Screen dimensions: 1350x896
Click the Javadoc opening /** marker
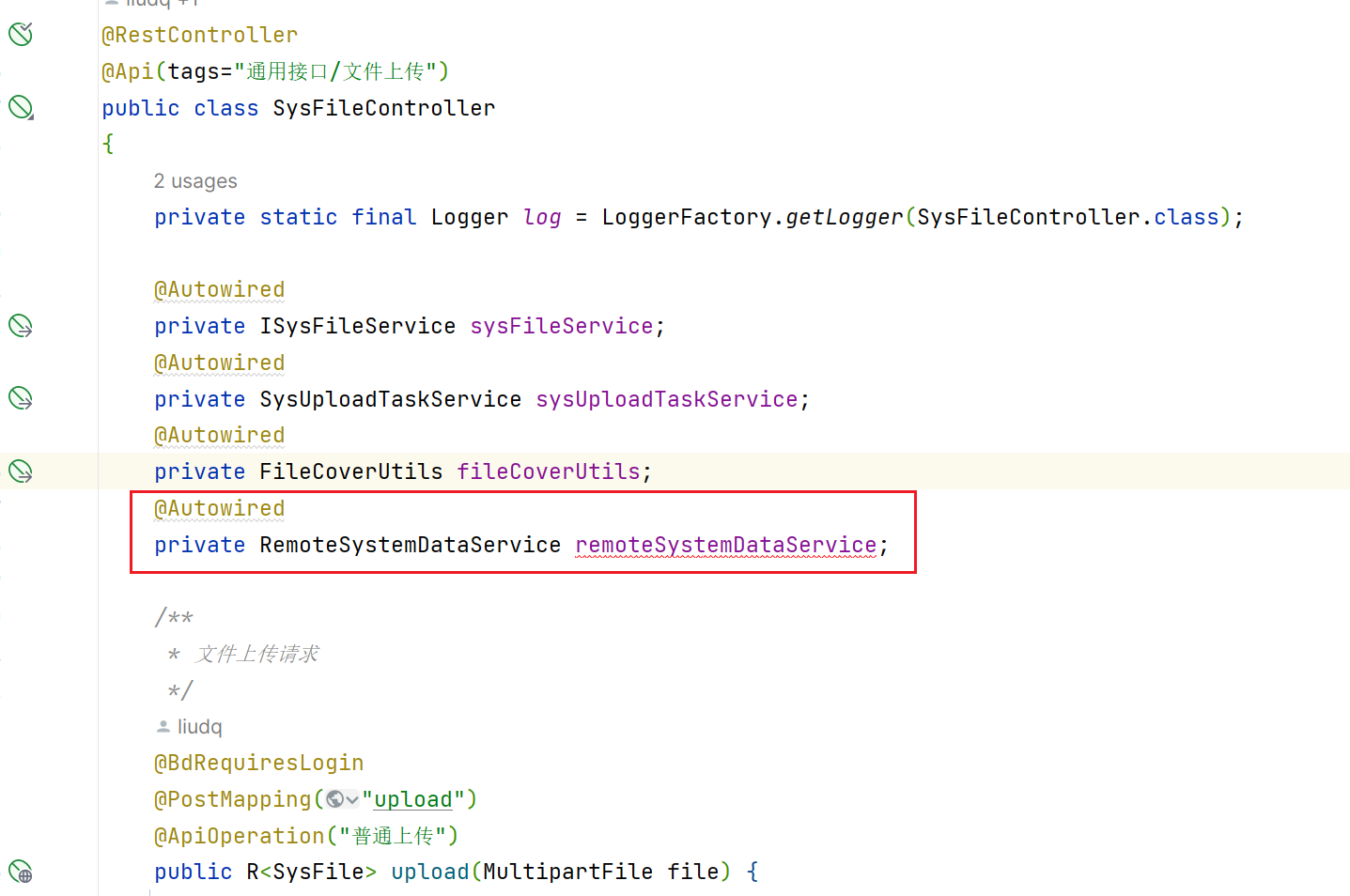pyautogui.click(x=175, y=617)
